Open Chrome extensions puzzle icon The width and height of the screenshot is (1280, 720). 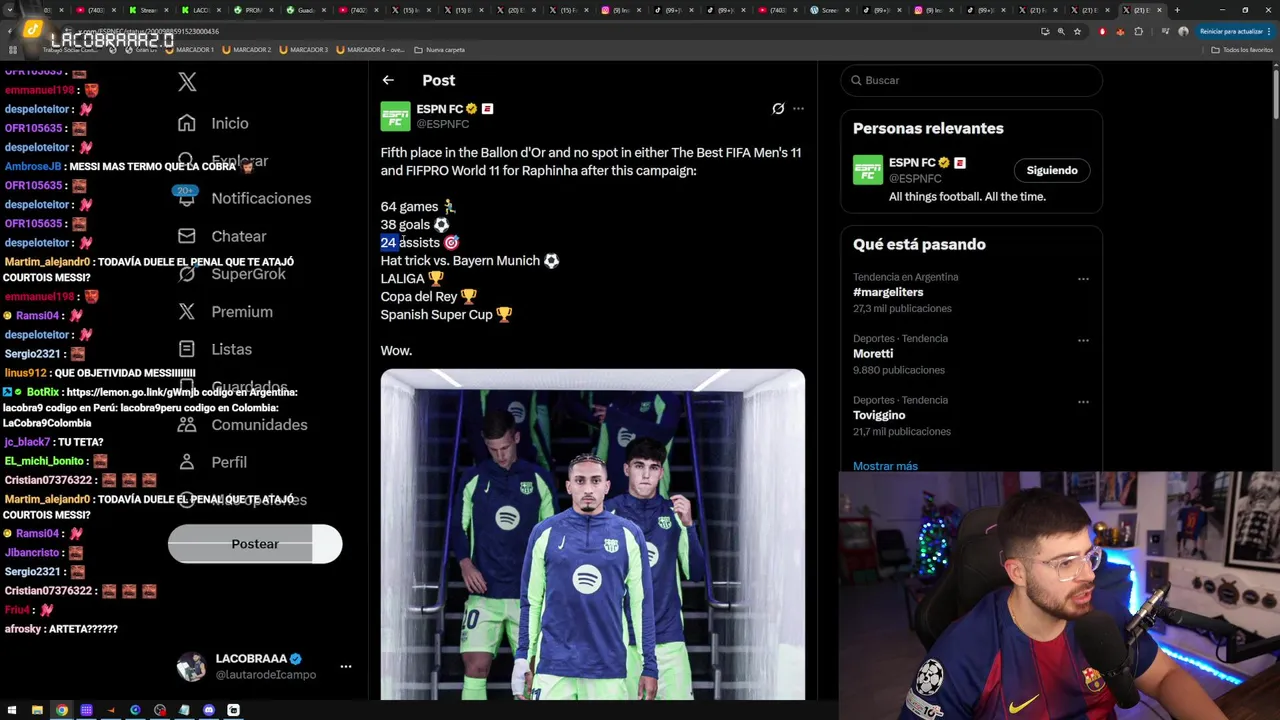[x=1138, y=31]
